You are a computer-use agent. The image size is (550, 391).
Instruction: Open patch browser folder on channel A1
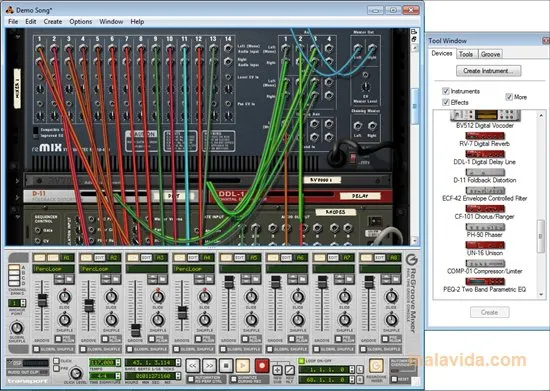(x=69, y=279)
